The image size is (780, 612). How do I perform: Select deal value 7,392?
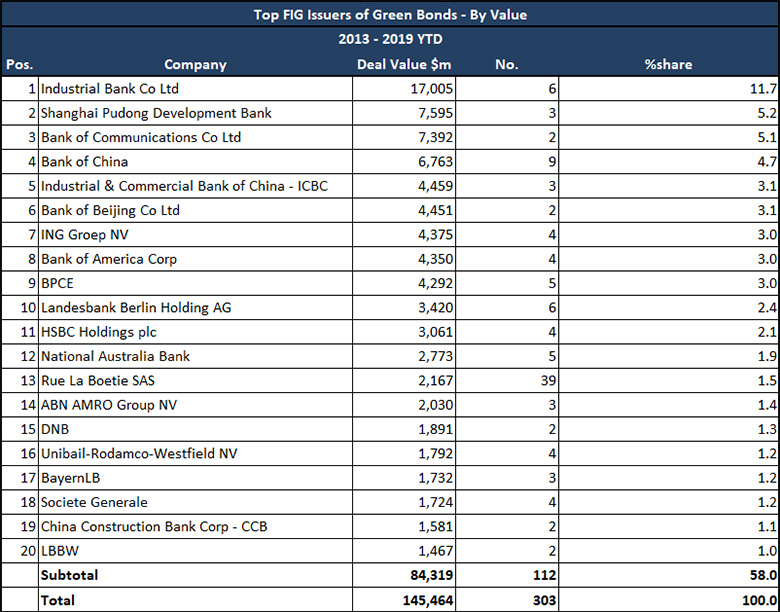click(x=404, y=137)
